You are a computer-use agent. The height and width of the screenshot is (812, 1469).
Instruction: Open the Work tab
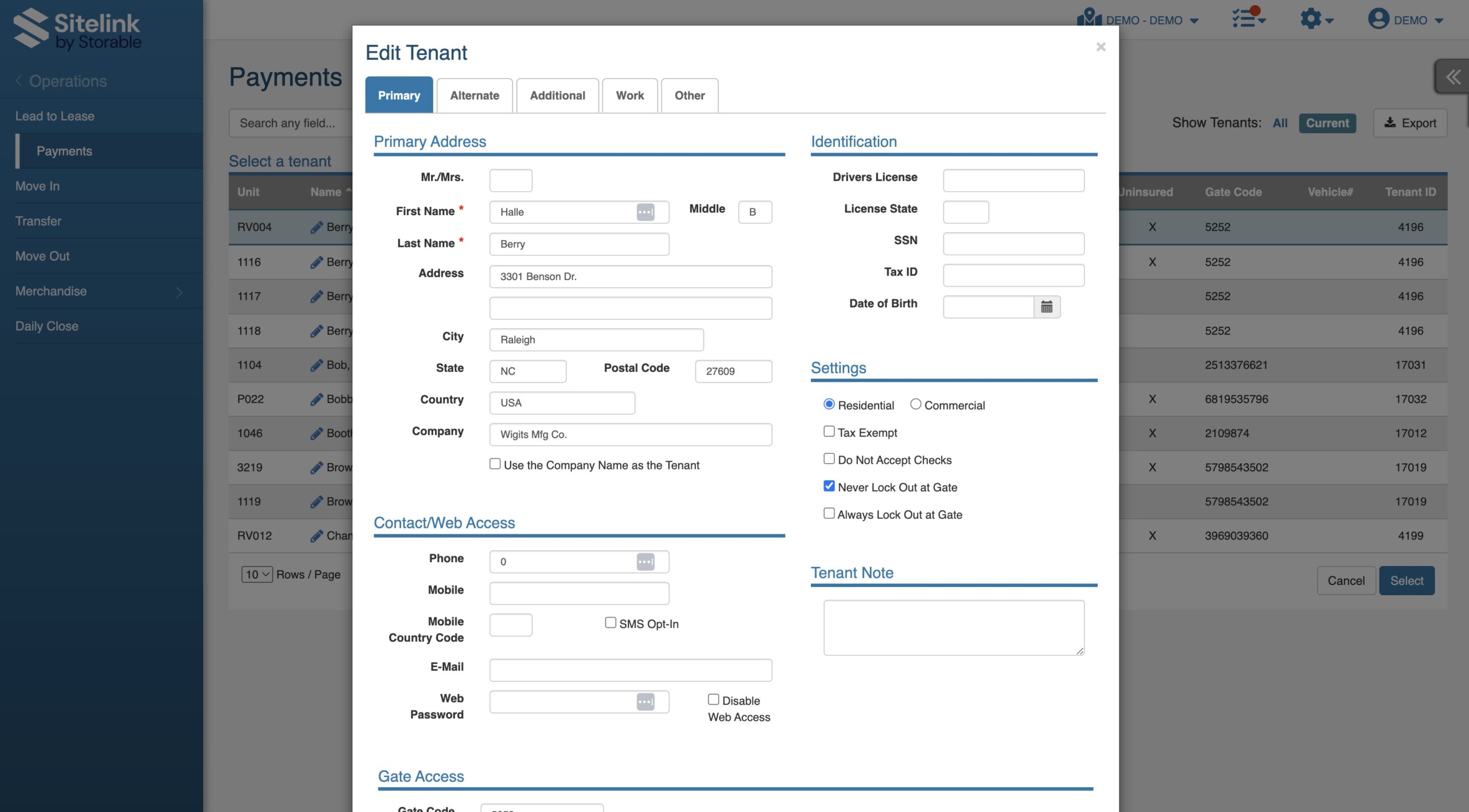pos(629,95)
